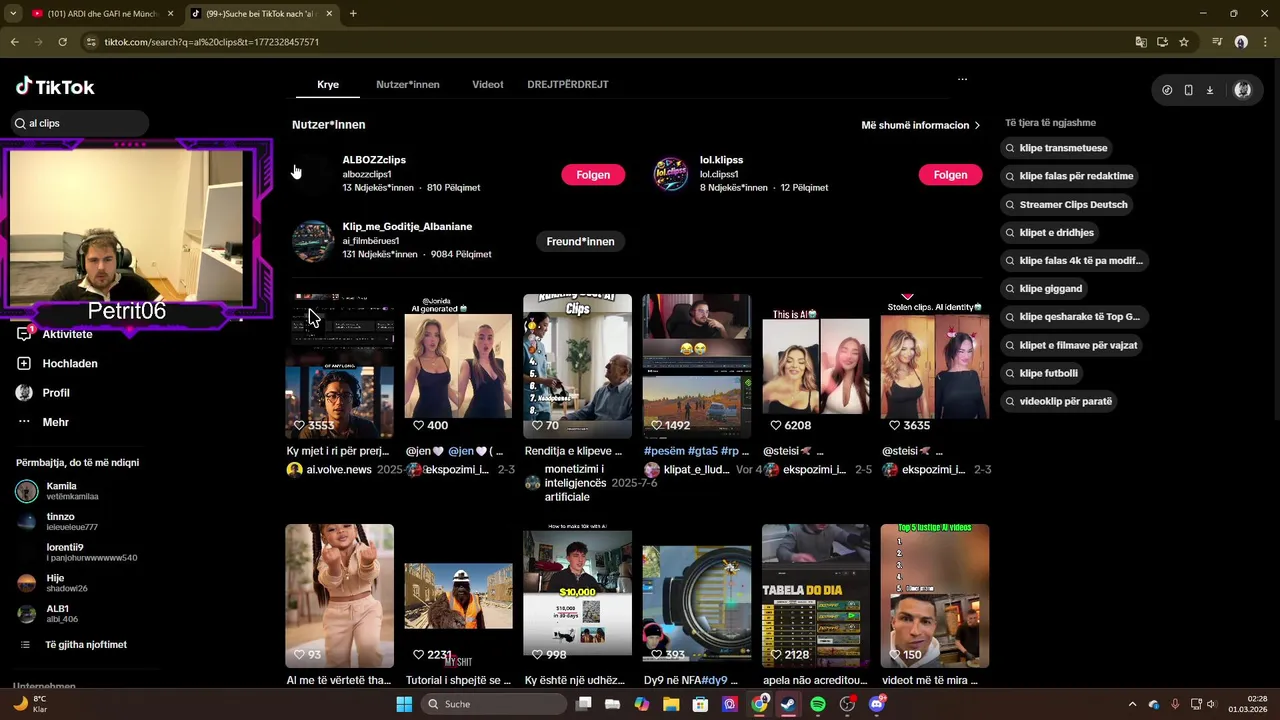Open Aktivitete in sidebar
This screenshot has width=1280, height=720.
67,334
